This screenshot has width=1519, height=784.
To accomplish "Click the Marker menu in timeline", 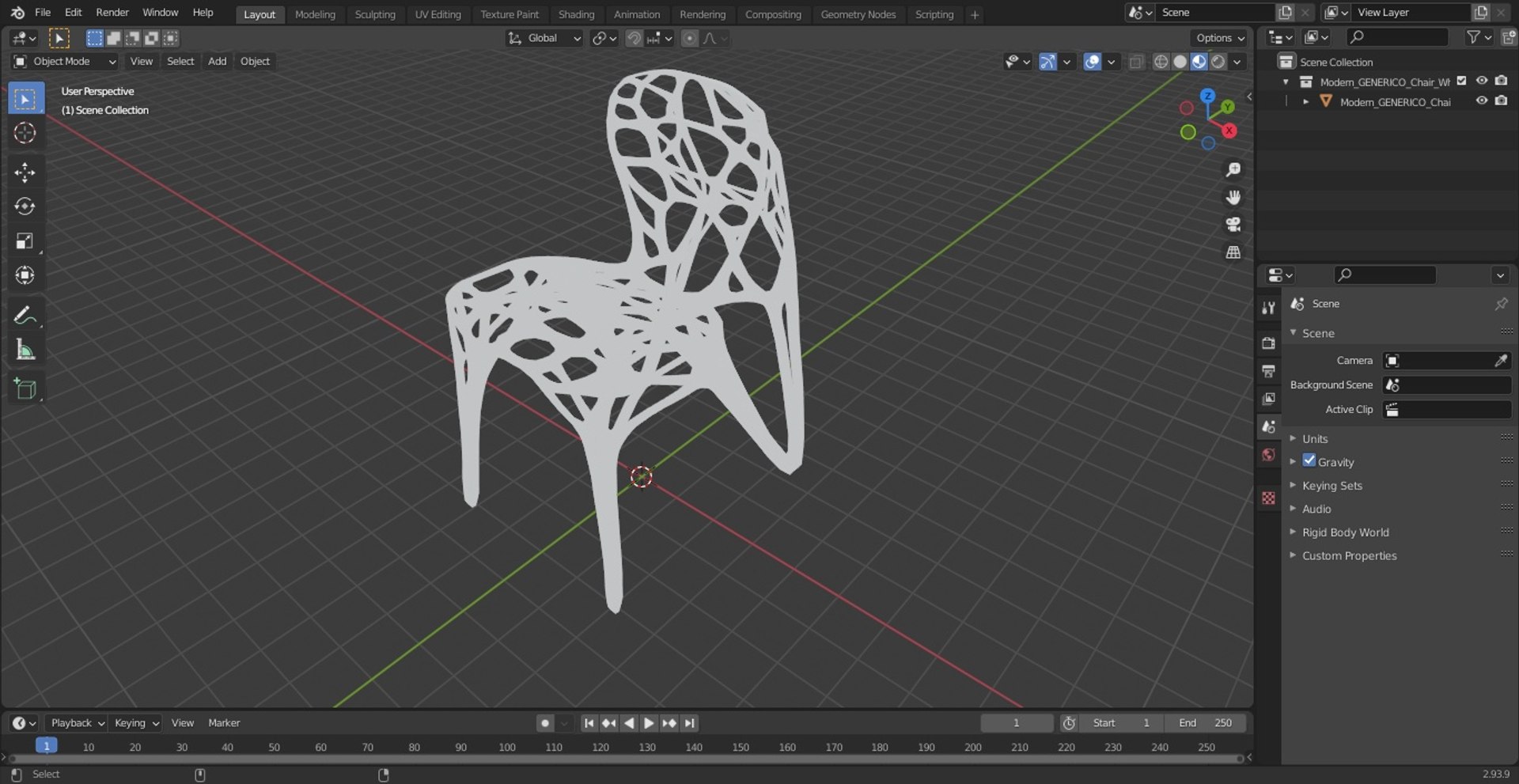I will coord(224,723).
